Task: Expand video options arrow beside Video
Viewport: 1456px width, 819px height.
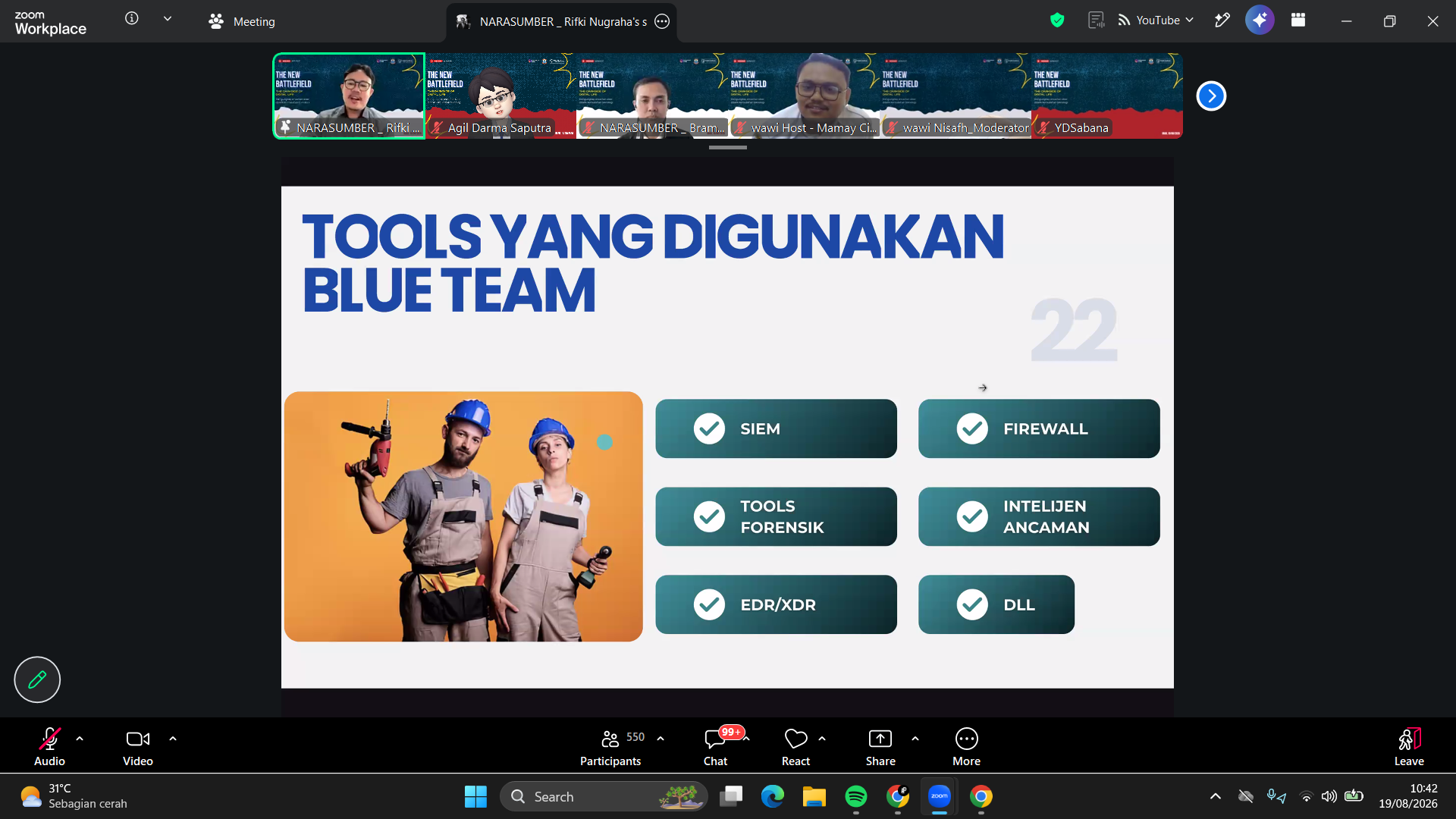Action: tap(173, 739)
